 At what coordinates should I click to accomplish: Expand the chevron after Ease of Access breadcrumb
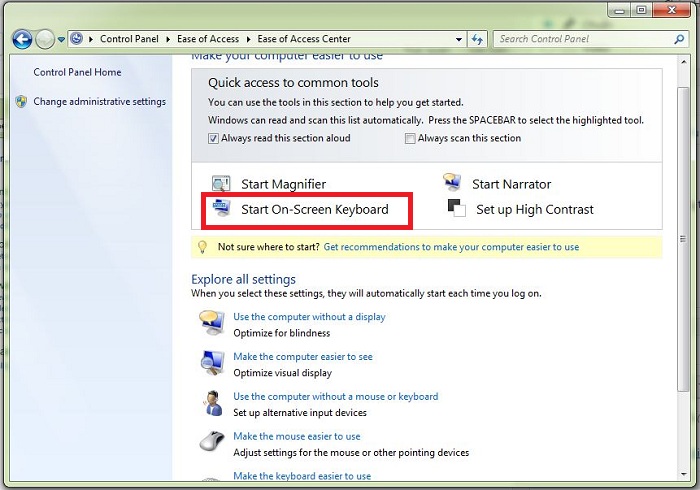click(249, 39)
